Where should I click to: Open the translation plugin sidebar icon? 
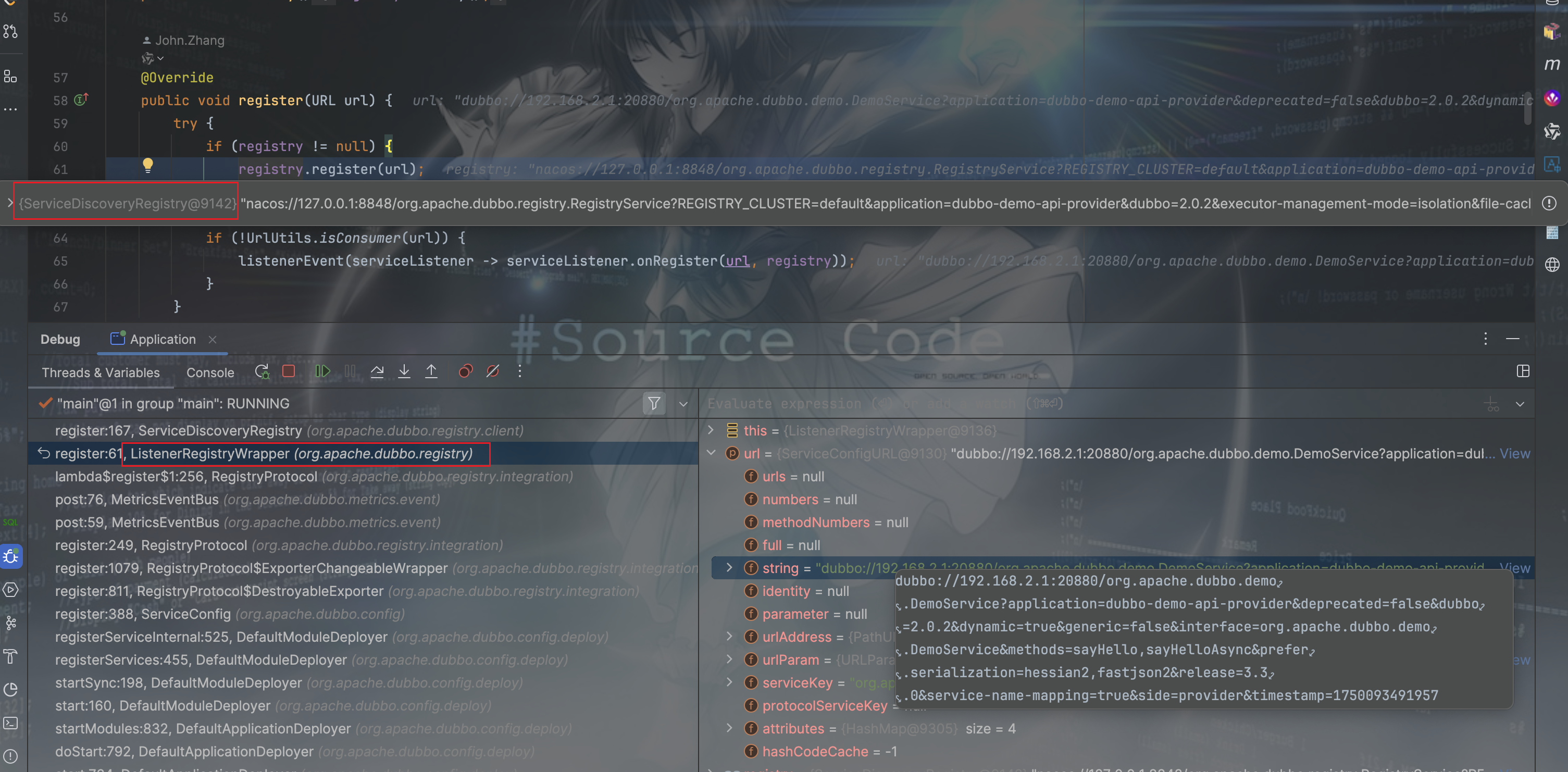1552,164
